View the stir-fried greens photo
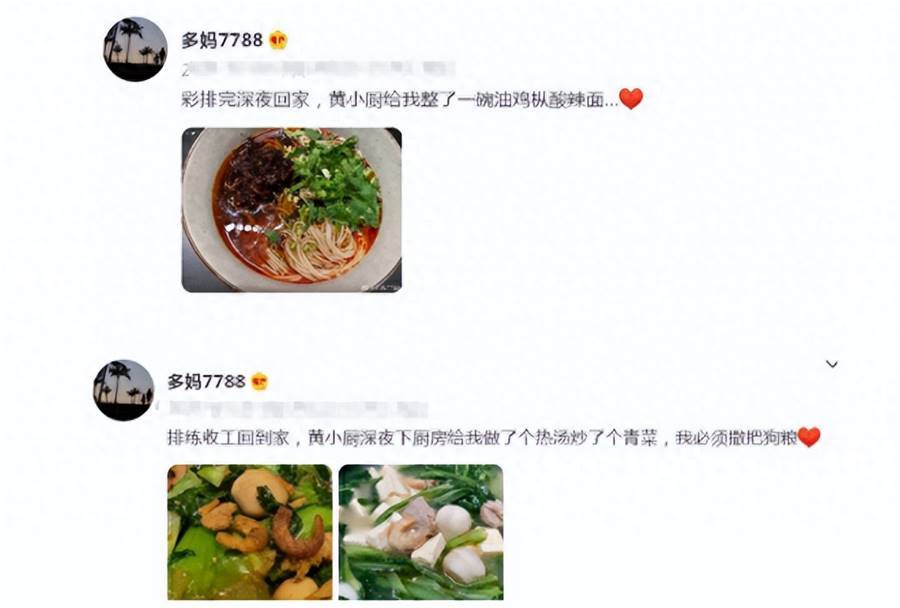 [250, 532]
